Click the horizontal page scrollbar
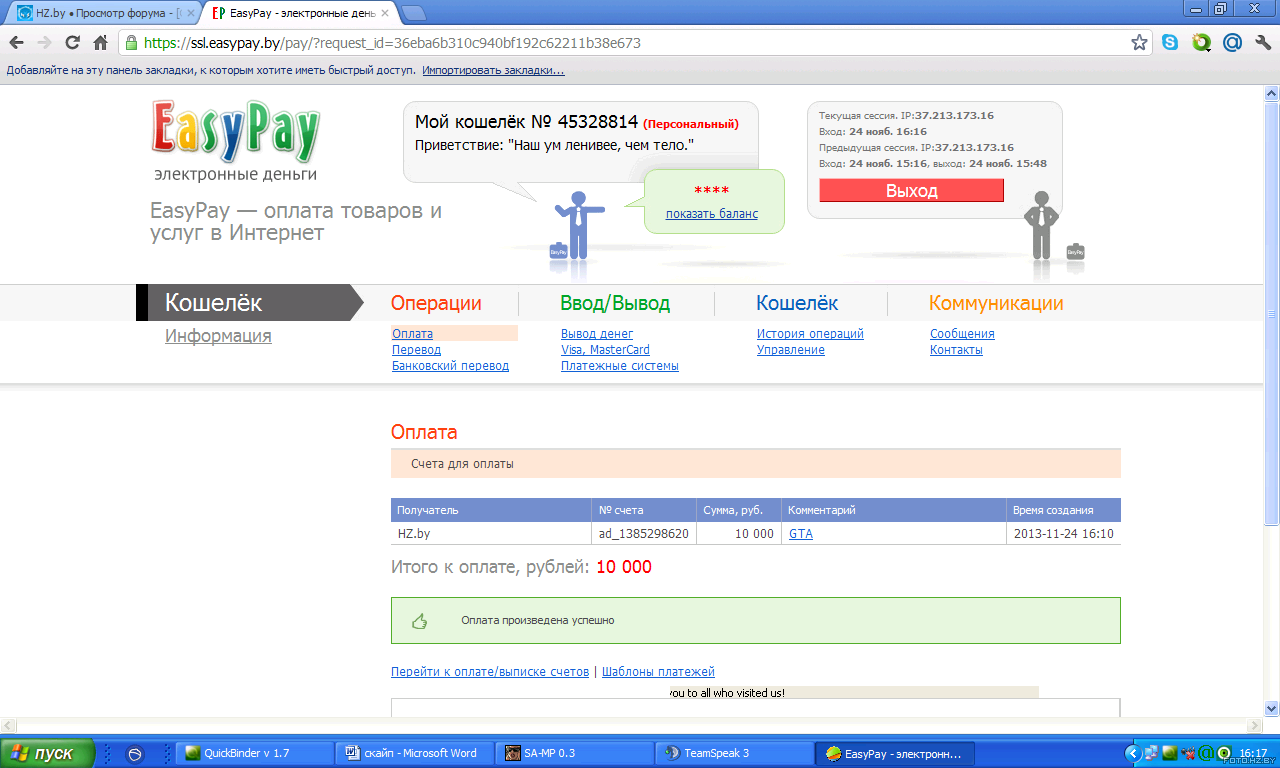This screenshot has width=1280, height=768. [x=630, y=725]
